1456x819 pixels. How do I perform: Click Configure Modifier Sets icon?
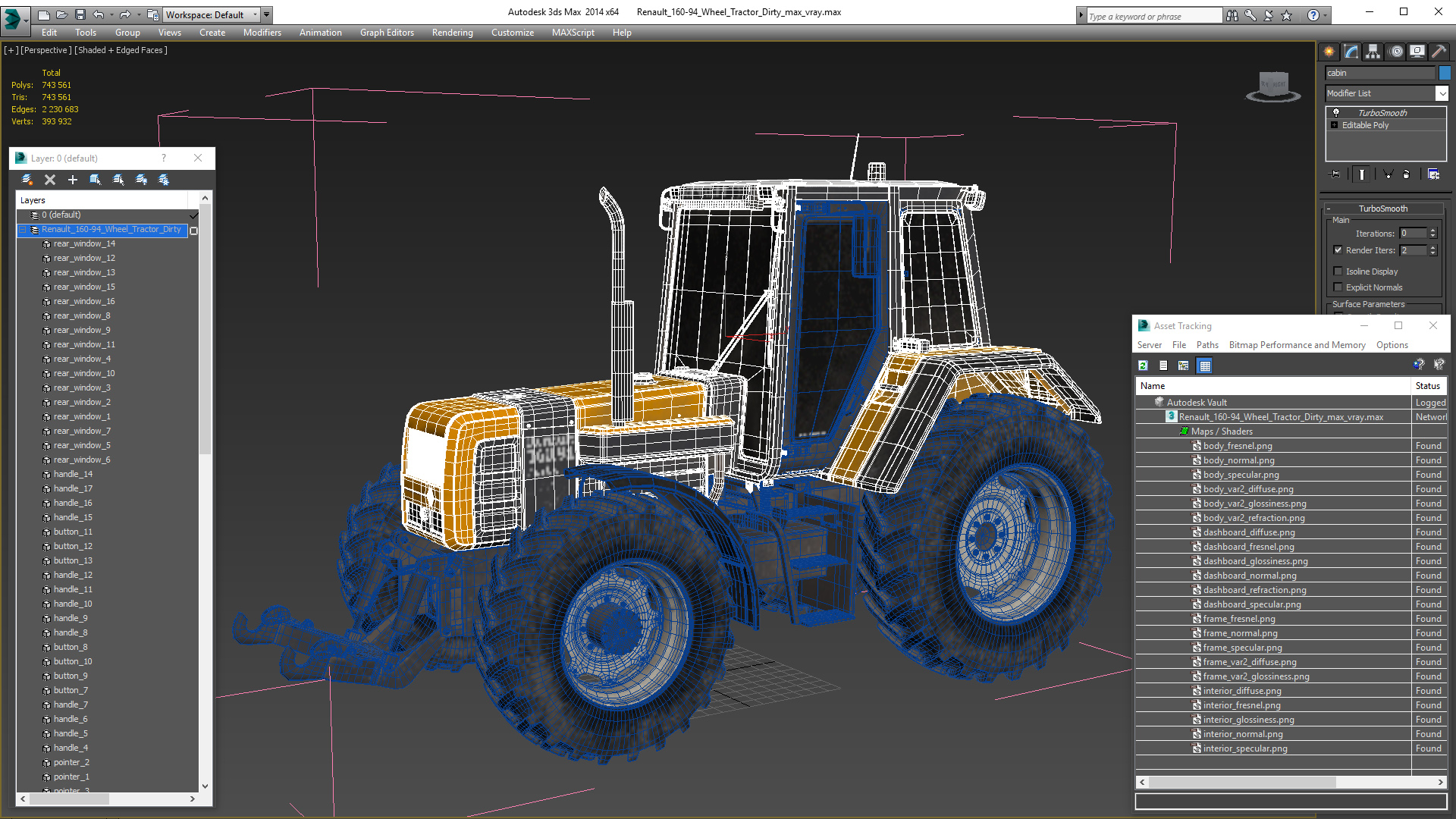[1433, 174]
